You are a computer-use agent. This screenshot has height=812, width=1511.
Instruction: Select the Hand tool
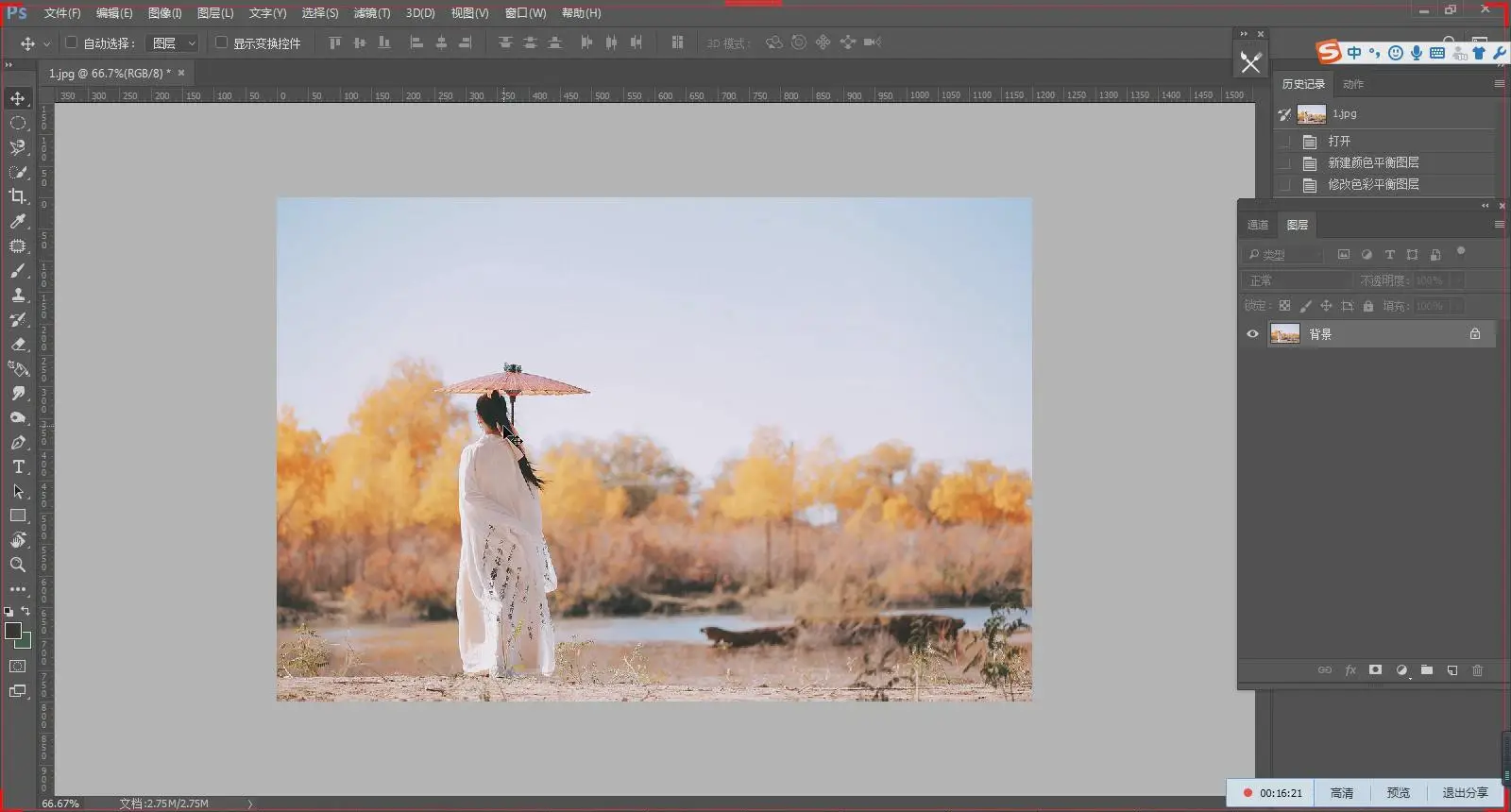(x=18, y=540)
